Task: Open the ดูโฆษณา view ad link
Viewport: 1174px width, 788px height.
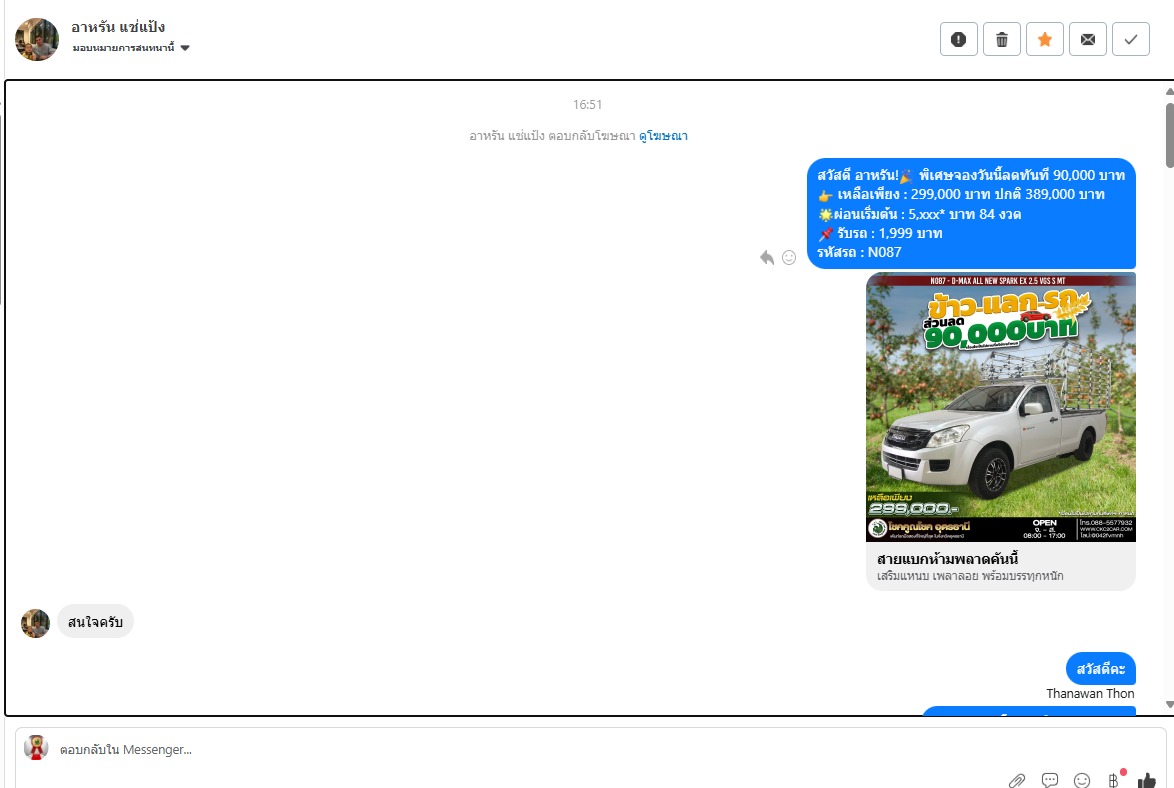Action: point(663,136)
